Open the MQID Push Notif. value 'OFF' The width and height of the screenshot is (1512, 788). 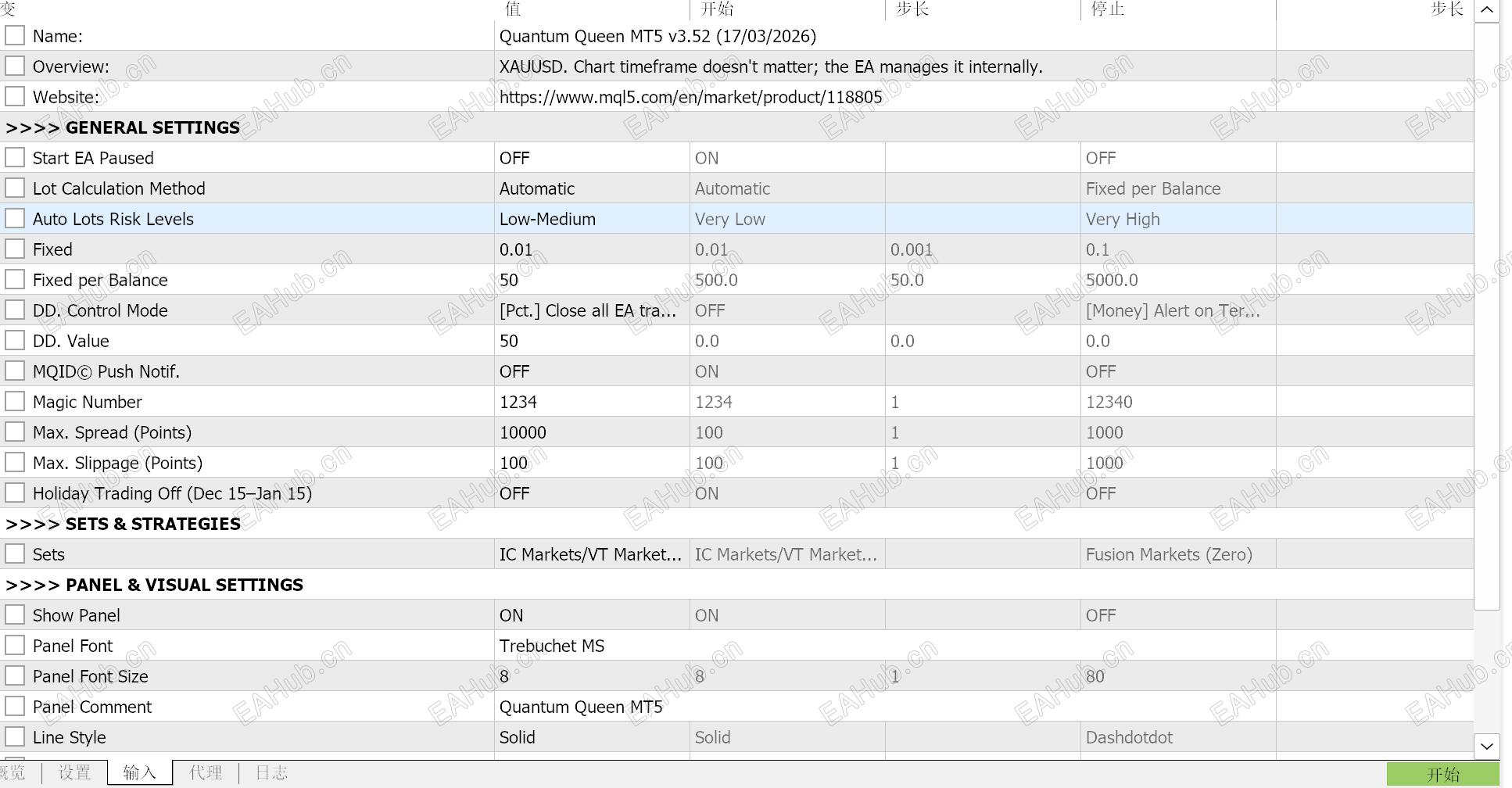click(592, 371)
